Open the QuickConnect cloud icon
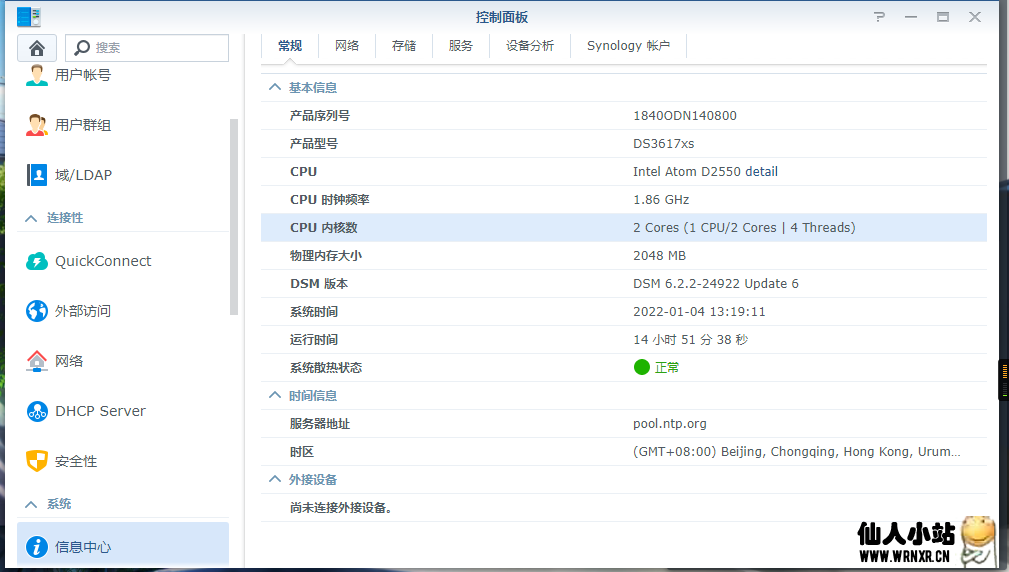Viewport: 1009px width, 572px height. point(37,261)
